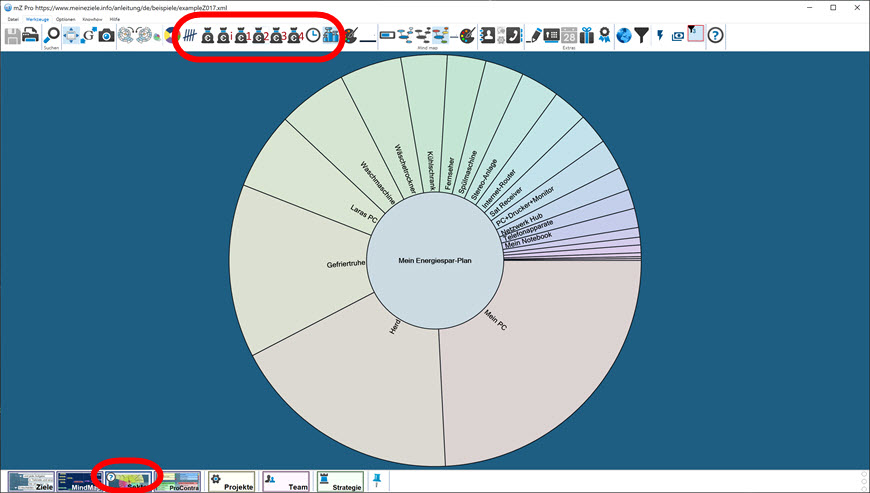Screen dimensions: 870x493
Task: Click the funnel filter icon
Action: click(642, 36)
